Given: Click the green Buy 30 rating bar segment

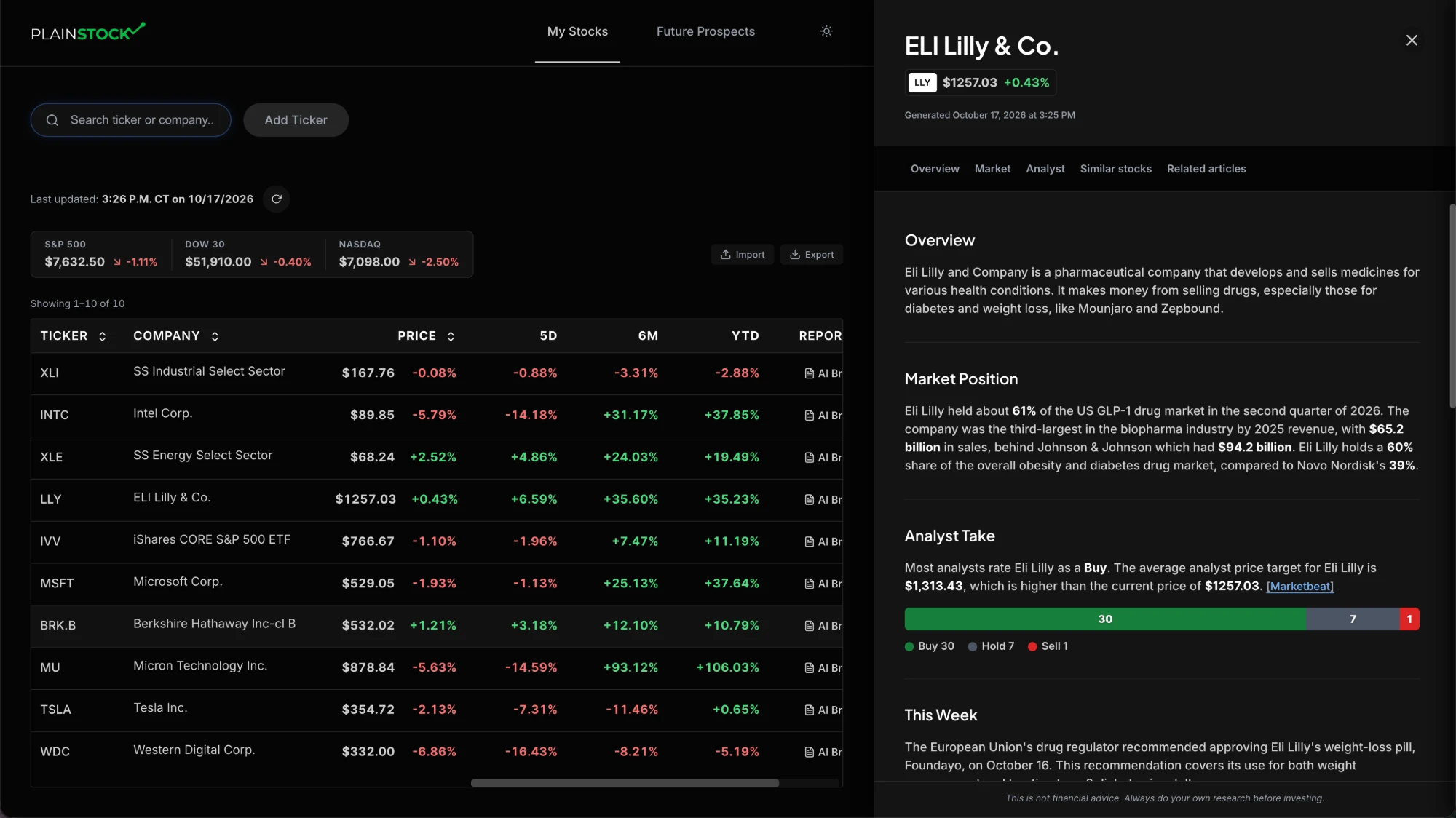Looking at the screenshot, I should pyautogui.click(x=1105, y=619).
